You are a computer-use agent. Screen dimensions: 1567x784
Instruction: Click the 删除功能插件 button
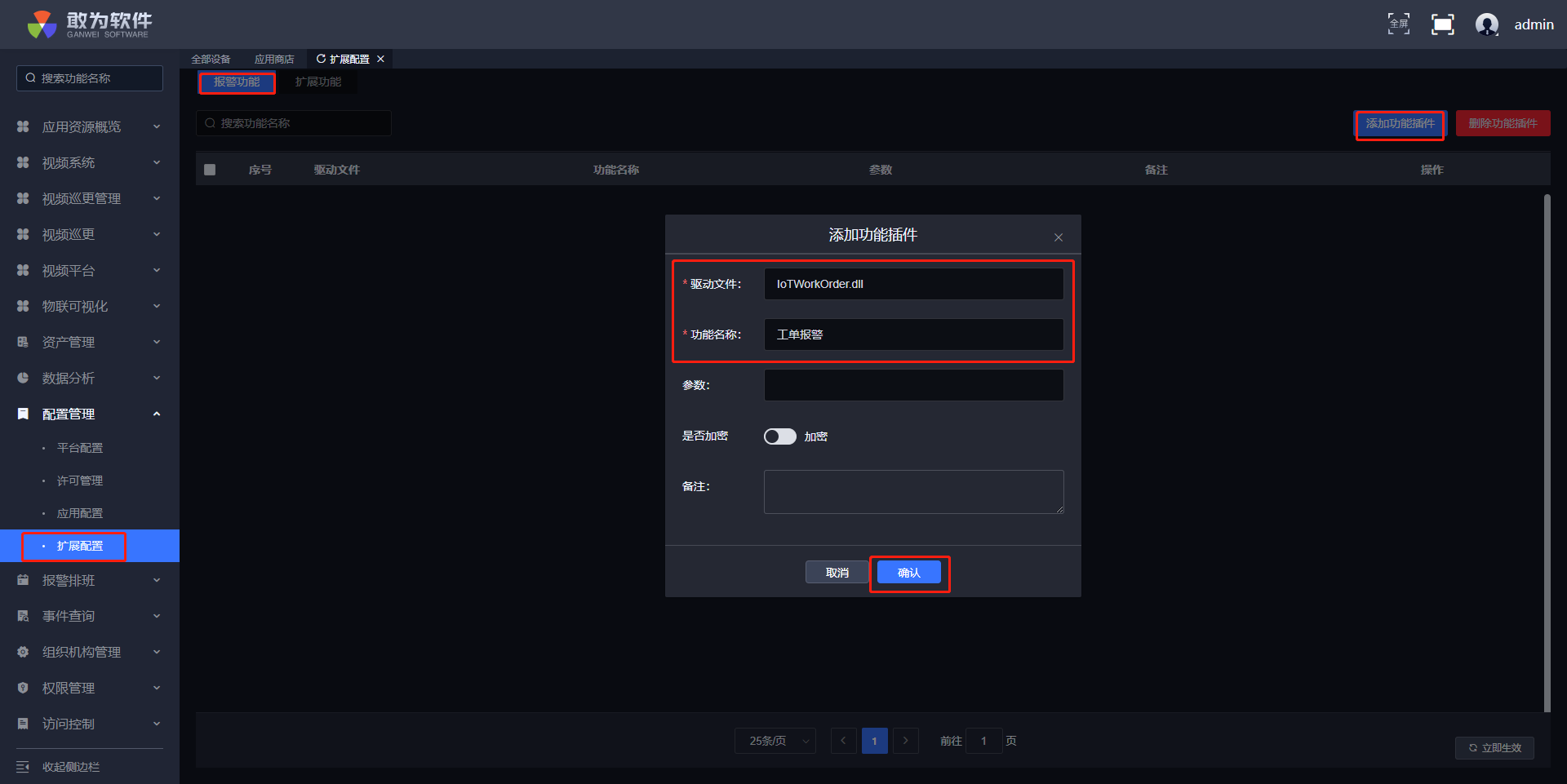[x=1503, y=123]
